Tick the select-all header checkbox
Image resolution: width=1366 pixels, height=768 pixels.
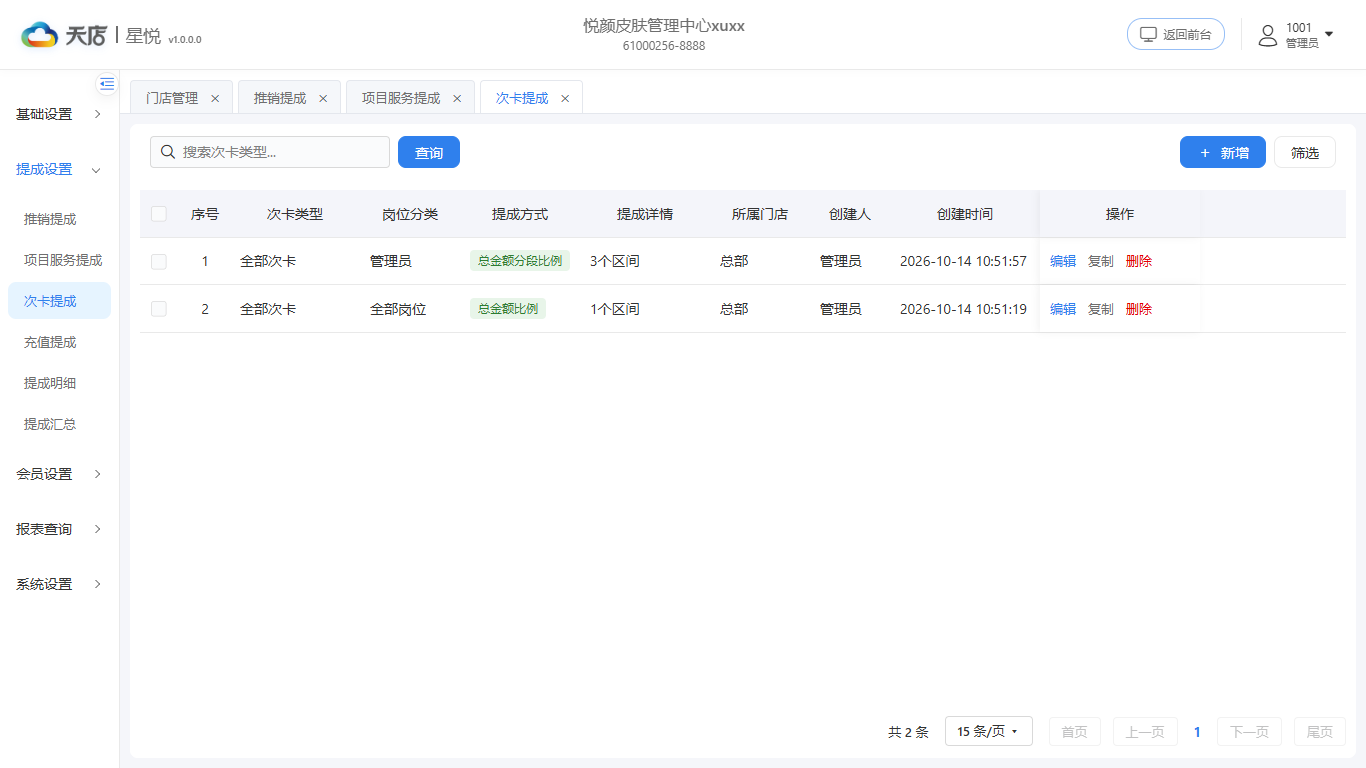pyautogui.click(x=159, y=214)
